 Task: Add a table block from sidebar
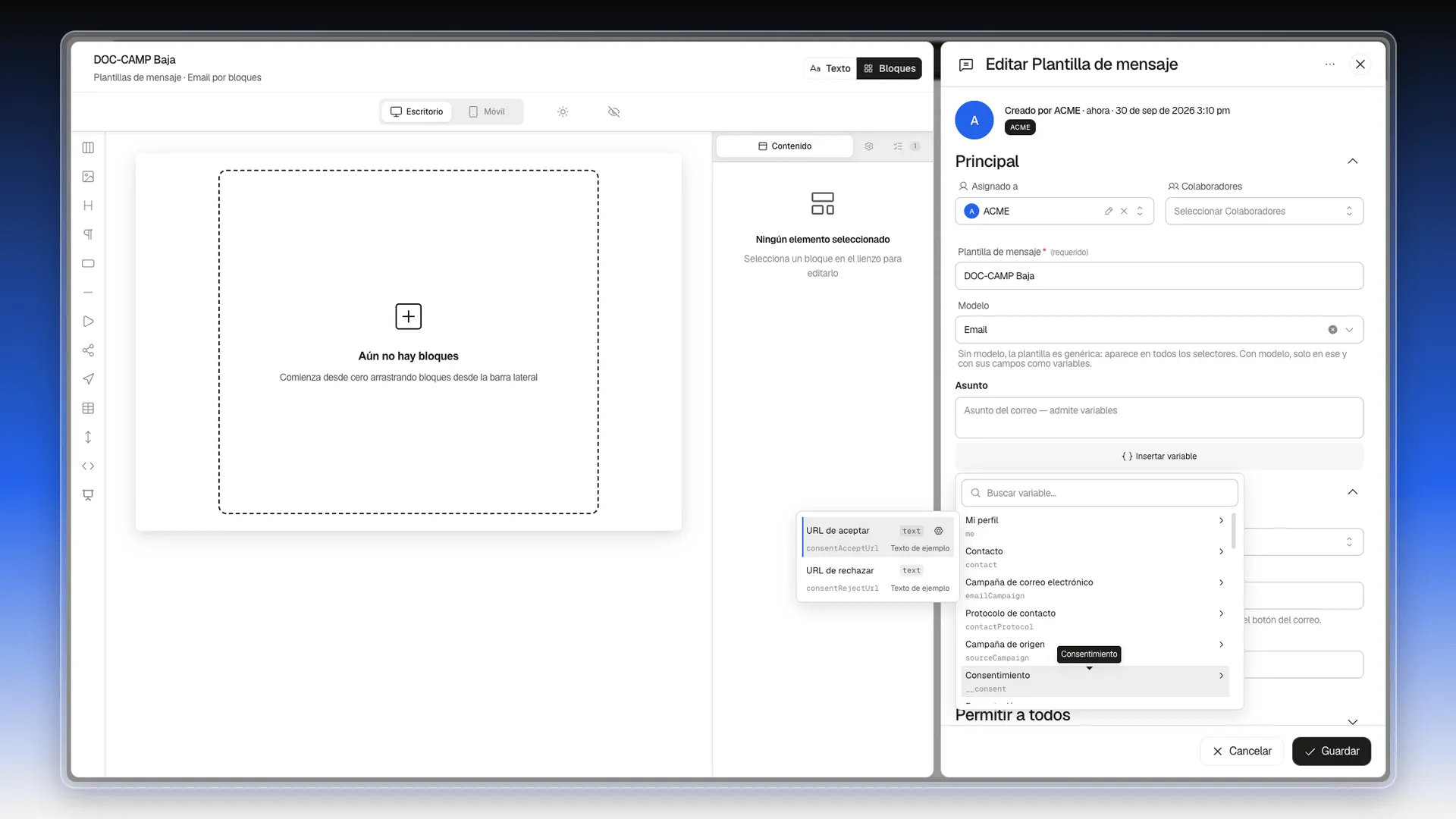tap(88, 408)
